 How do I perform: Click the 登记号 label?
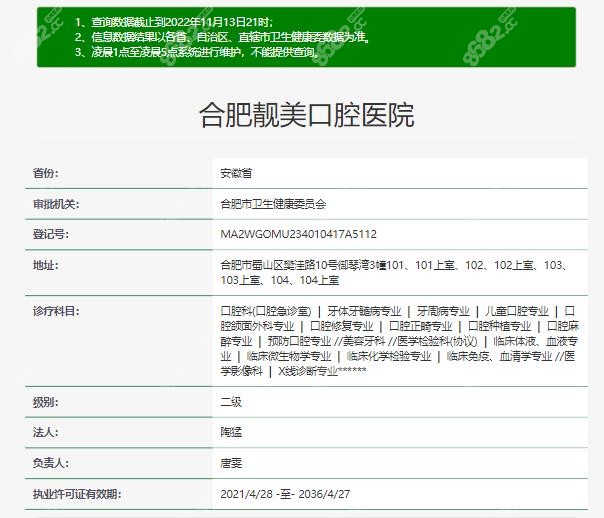point(50,234)
